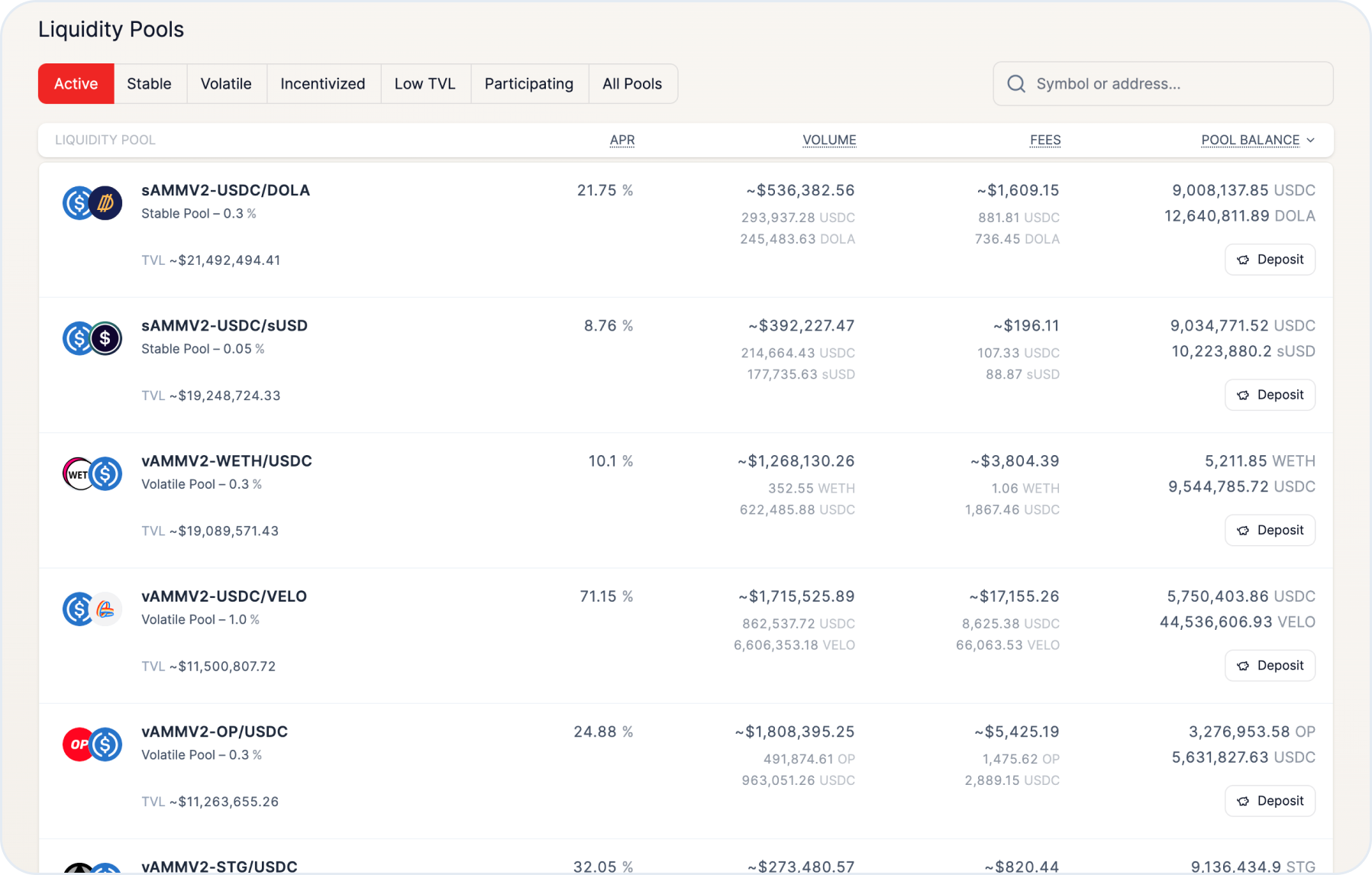Click the USDC/VELO pool token pair icon
1372x875 pixels.
point(92,609)
